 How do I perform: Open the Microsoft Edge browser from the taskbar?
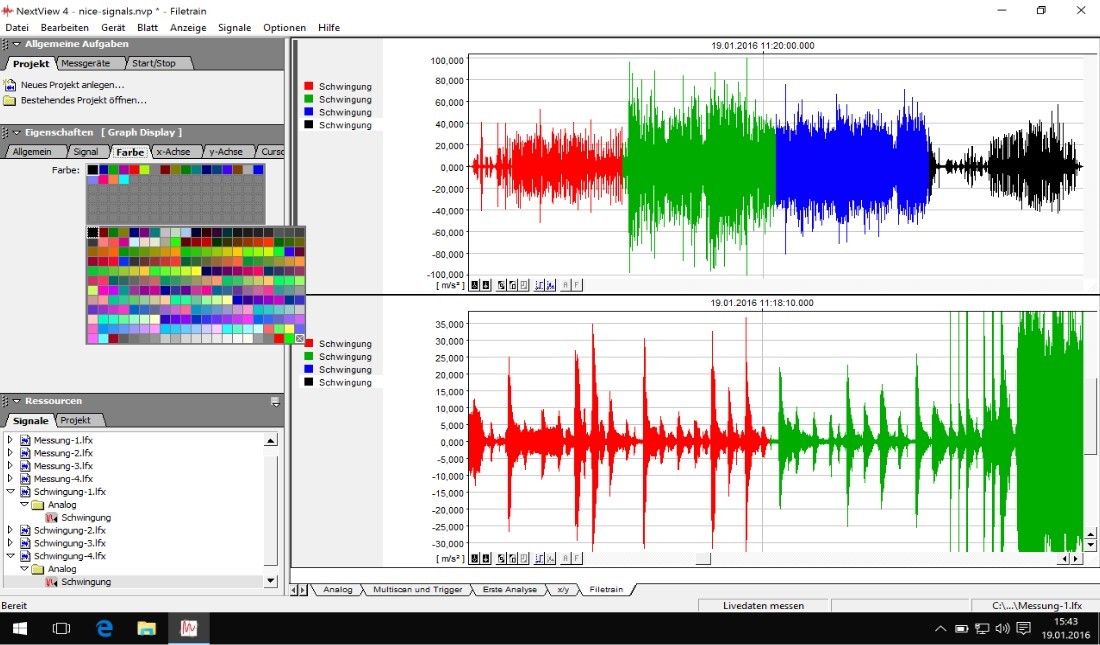pyautogui.click(x=104, y=628)
